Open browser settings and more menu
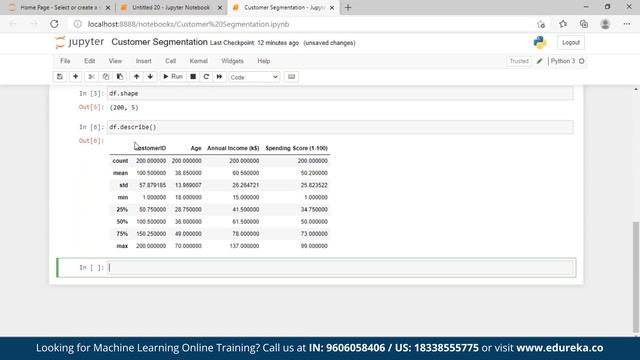Image resolution: width=640 pixels, height=360 pixels. coord(627,24)
